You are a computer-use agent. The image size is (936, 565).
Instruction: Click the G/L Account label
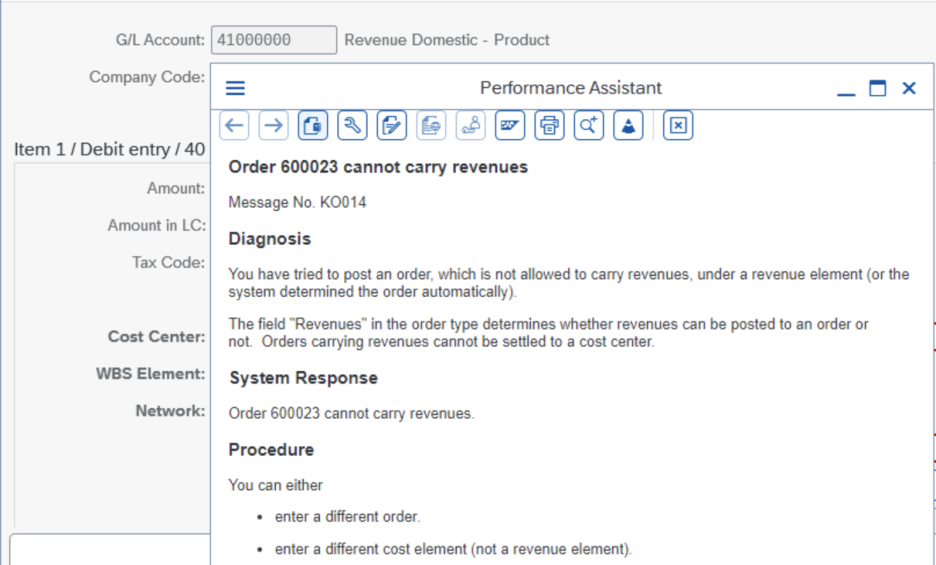click(x=160, y=40)
